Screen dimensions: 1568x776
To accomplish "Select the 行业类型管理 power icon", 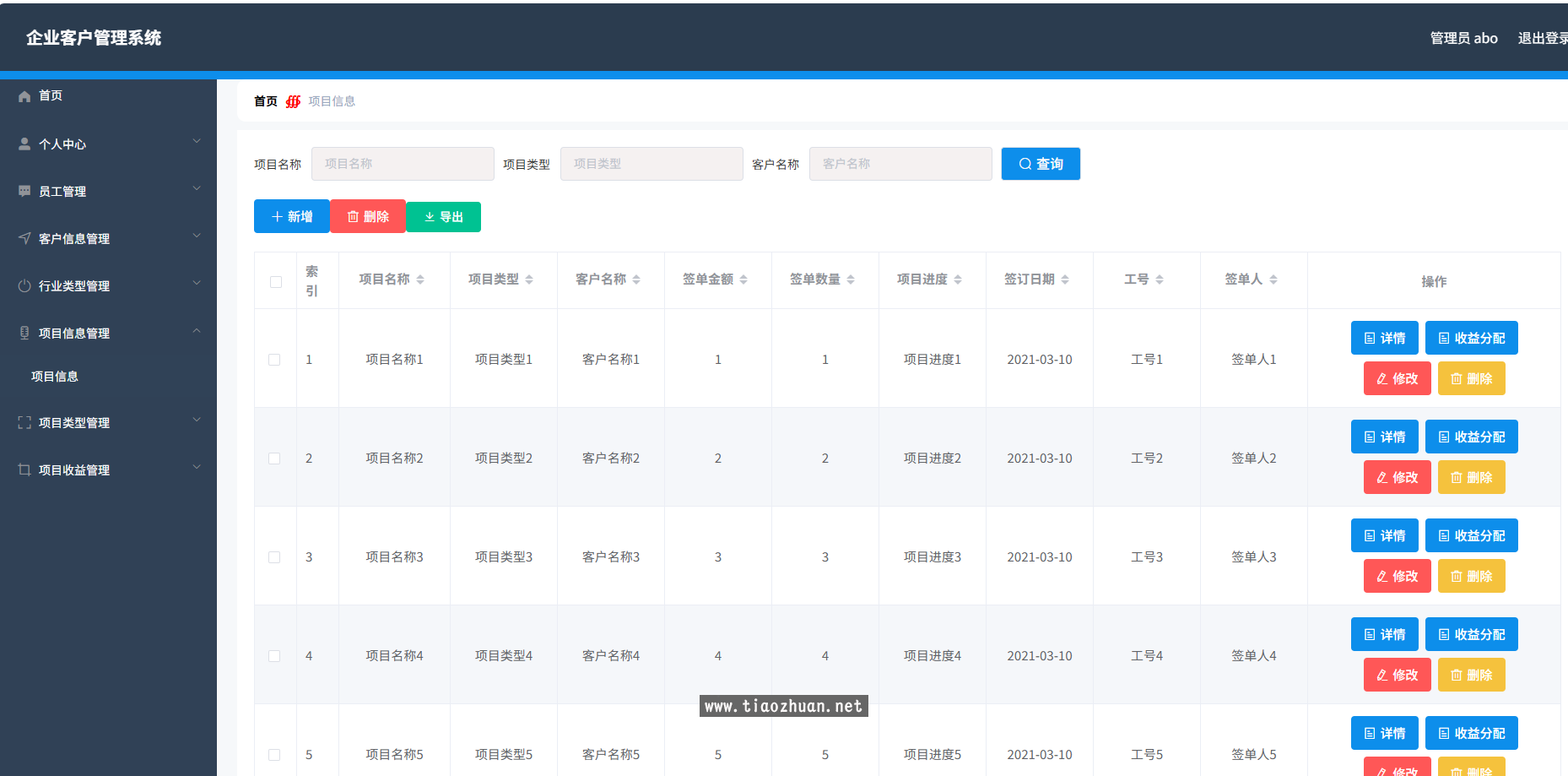I will click(24, 285).
